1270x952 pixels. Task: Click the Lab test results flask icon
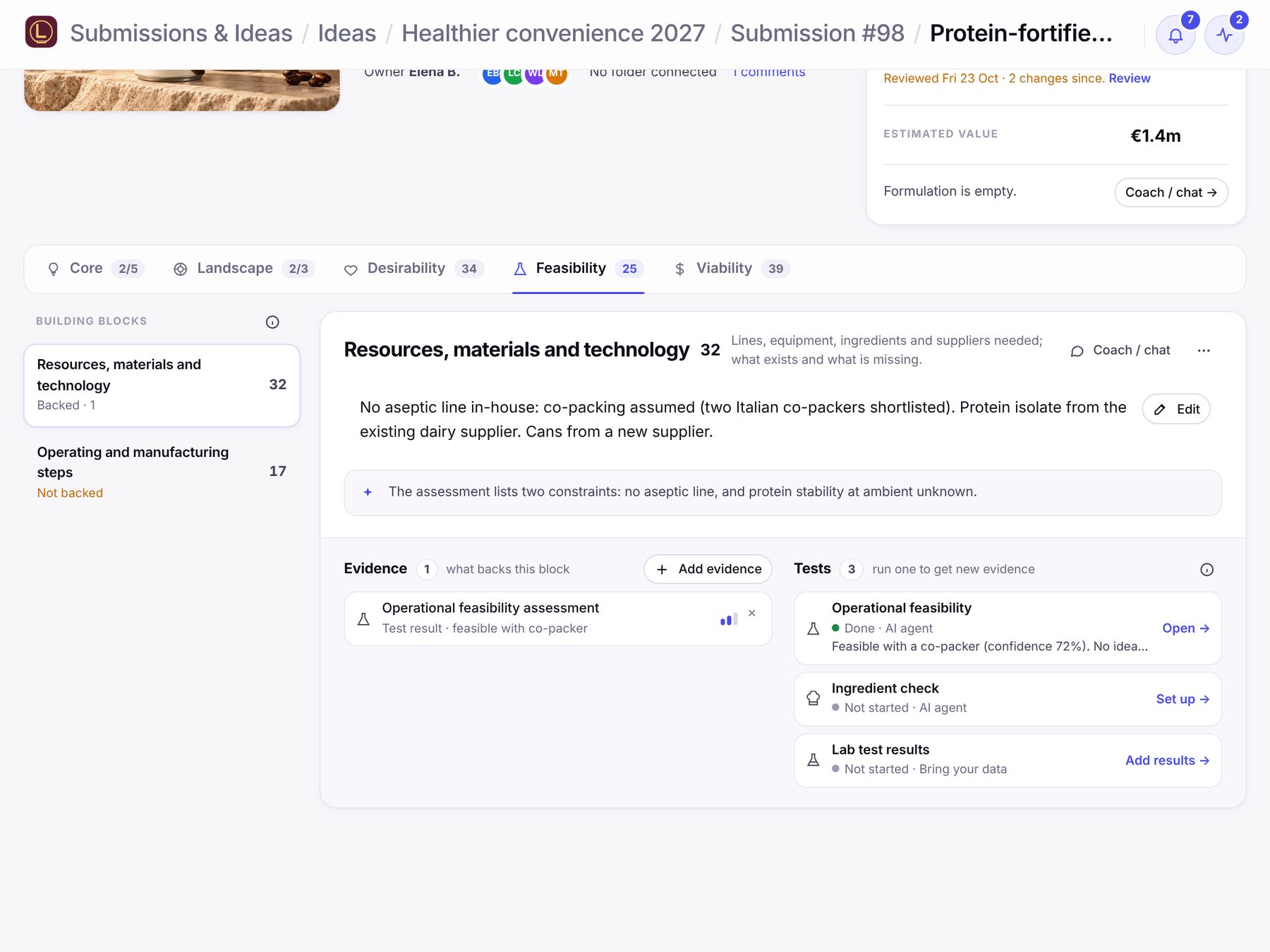(813, 759)
